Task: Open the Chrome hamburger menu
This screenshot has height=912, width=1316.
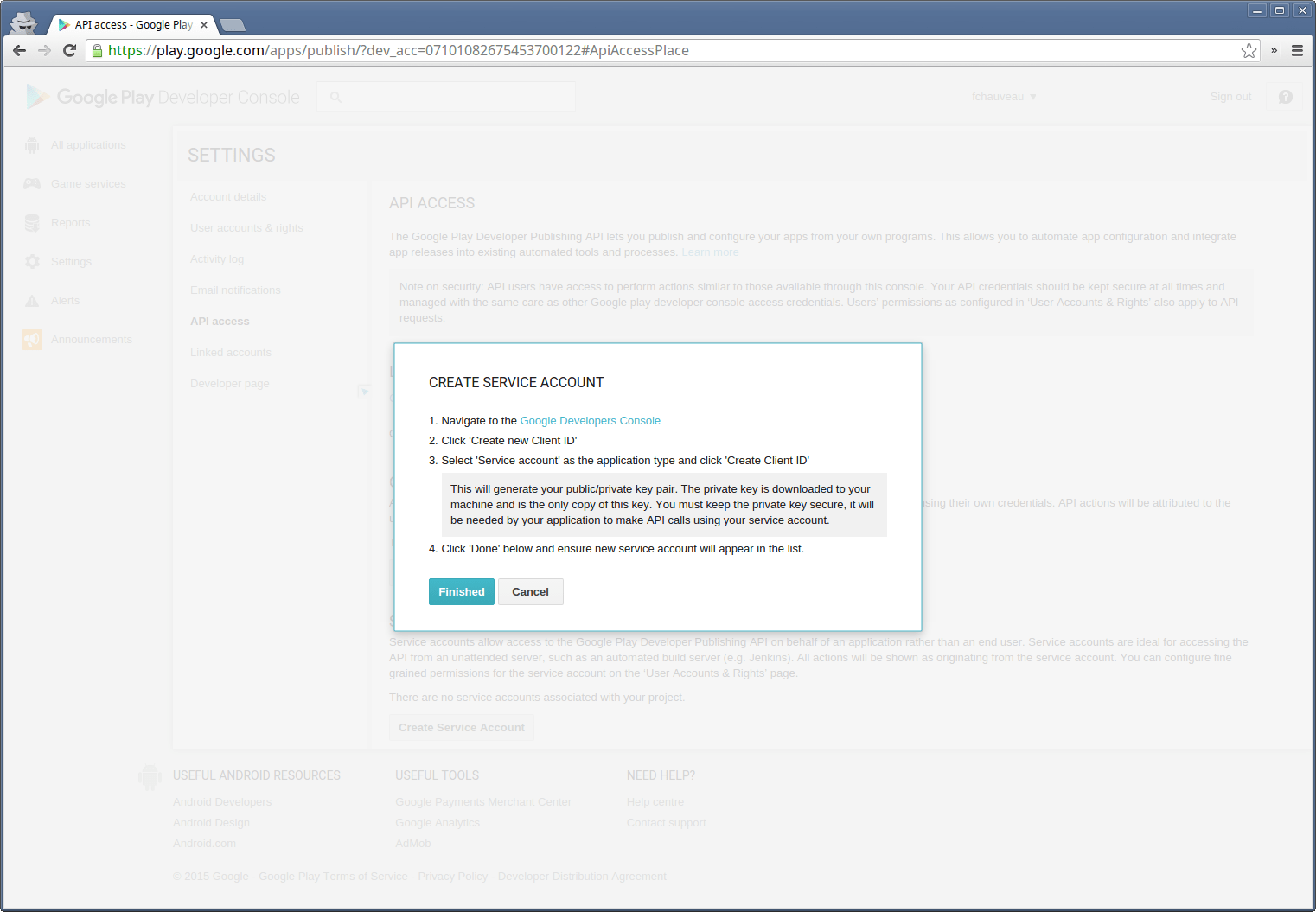Action: point(1297,51)
